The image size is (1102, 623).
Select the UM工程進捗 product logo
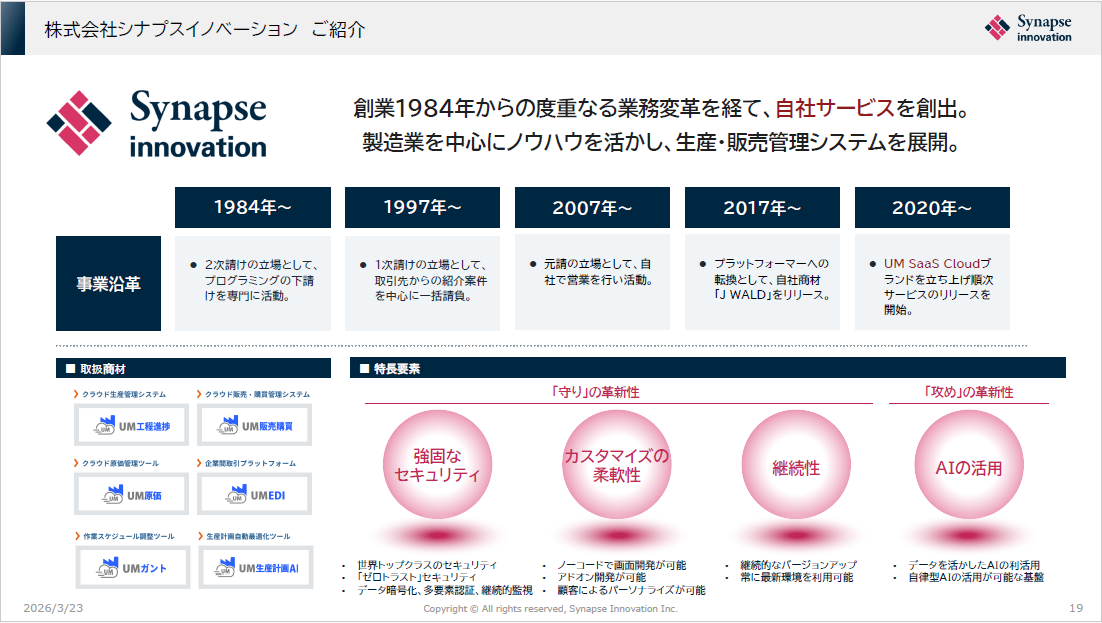click(x=130, y=426)
